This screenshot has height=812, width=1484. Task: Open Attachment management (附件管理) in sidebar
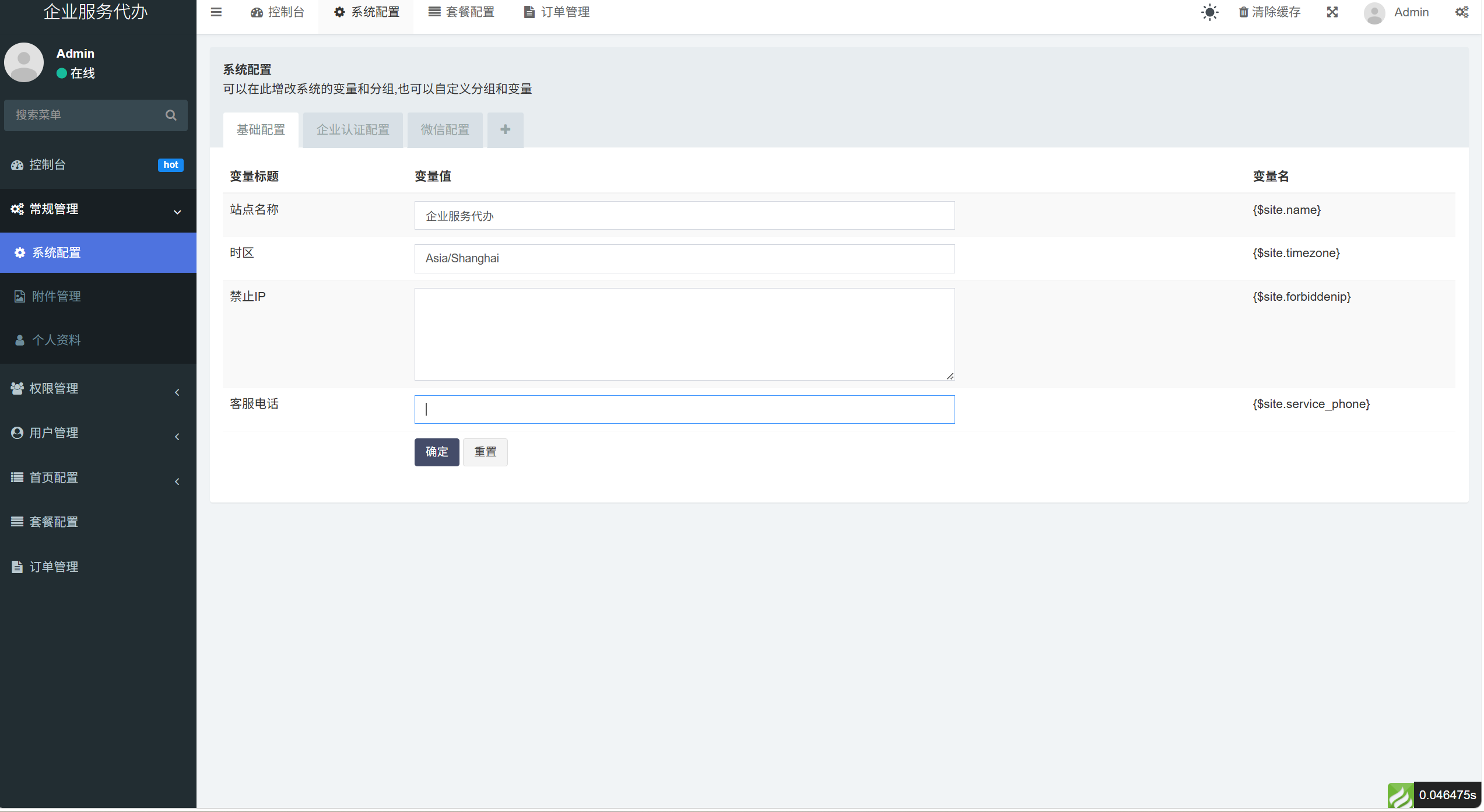pos(56,297)
